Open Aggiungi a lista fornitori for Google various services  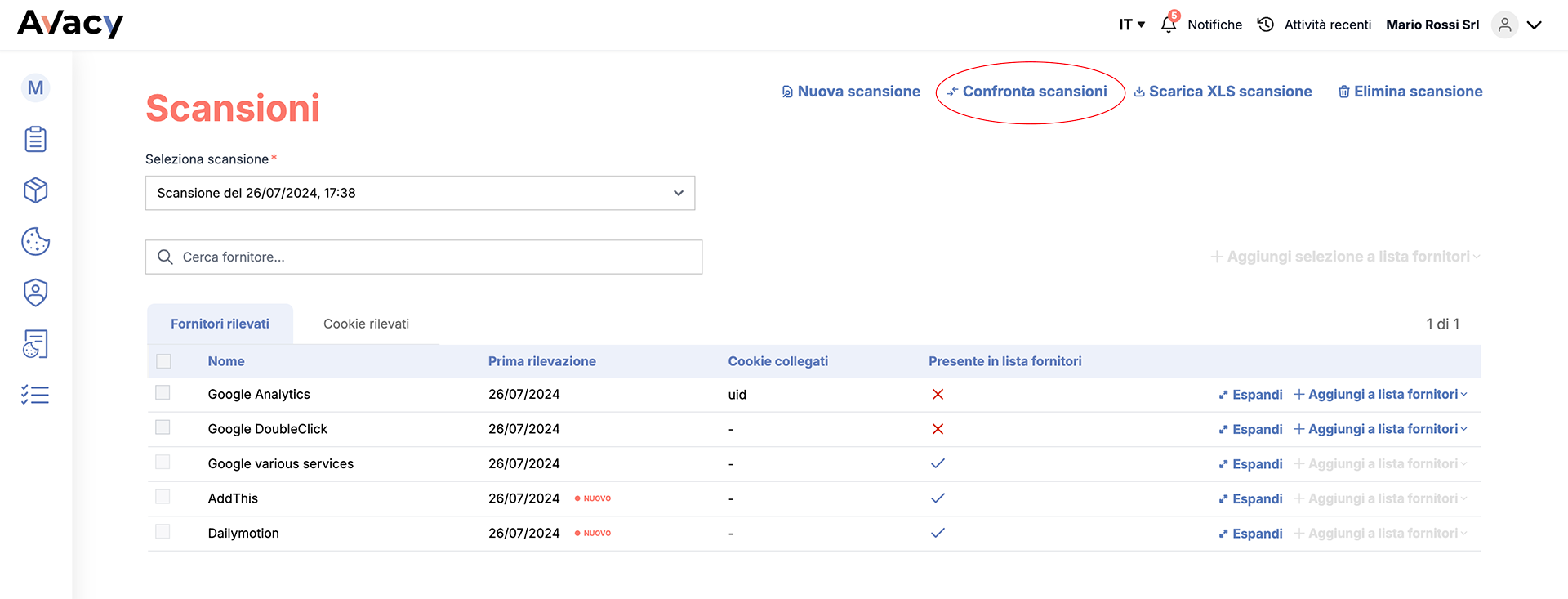1380,463
